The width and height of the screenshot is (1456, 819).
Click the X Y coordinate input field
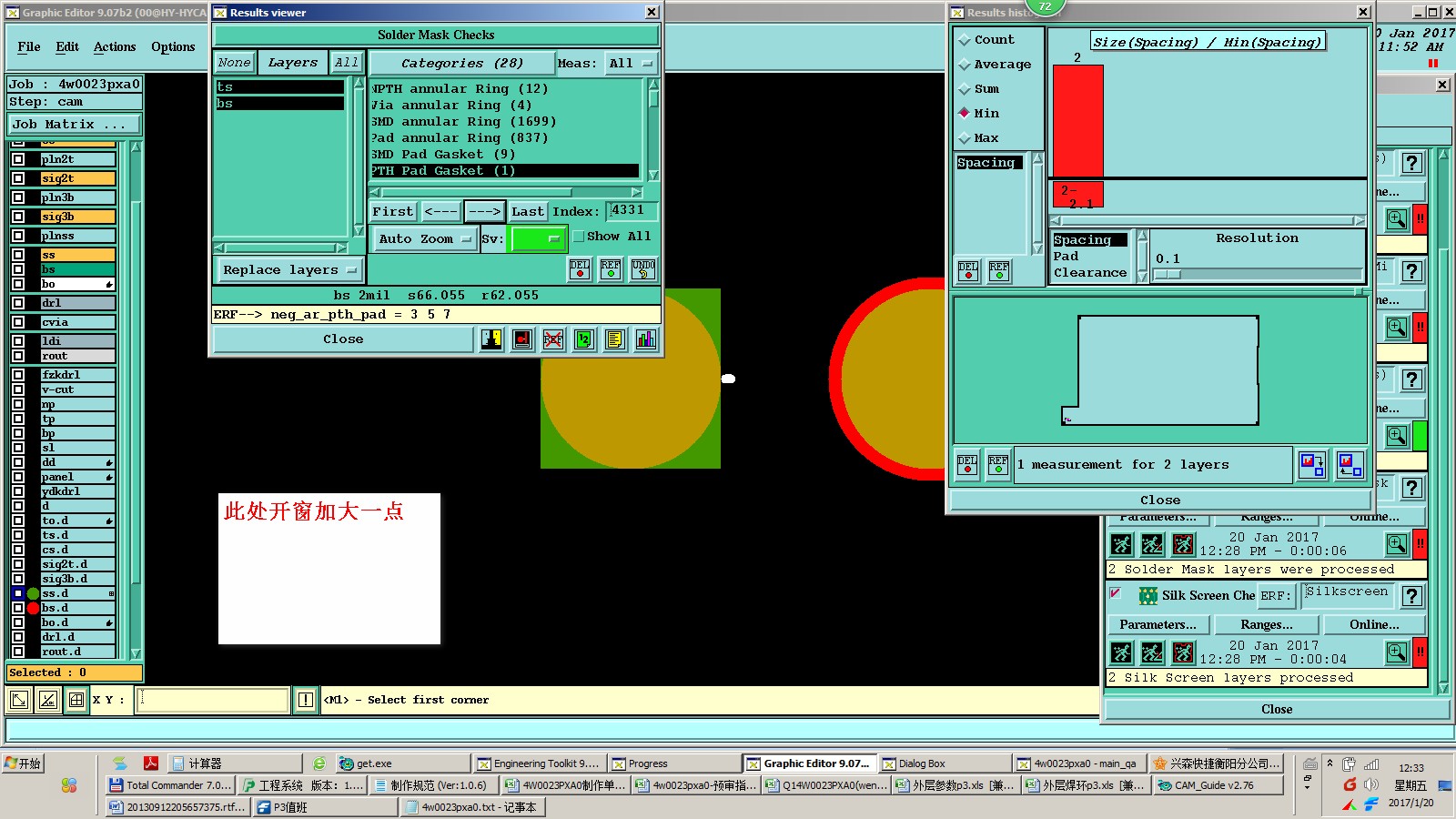coord(213,700)
